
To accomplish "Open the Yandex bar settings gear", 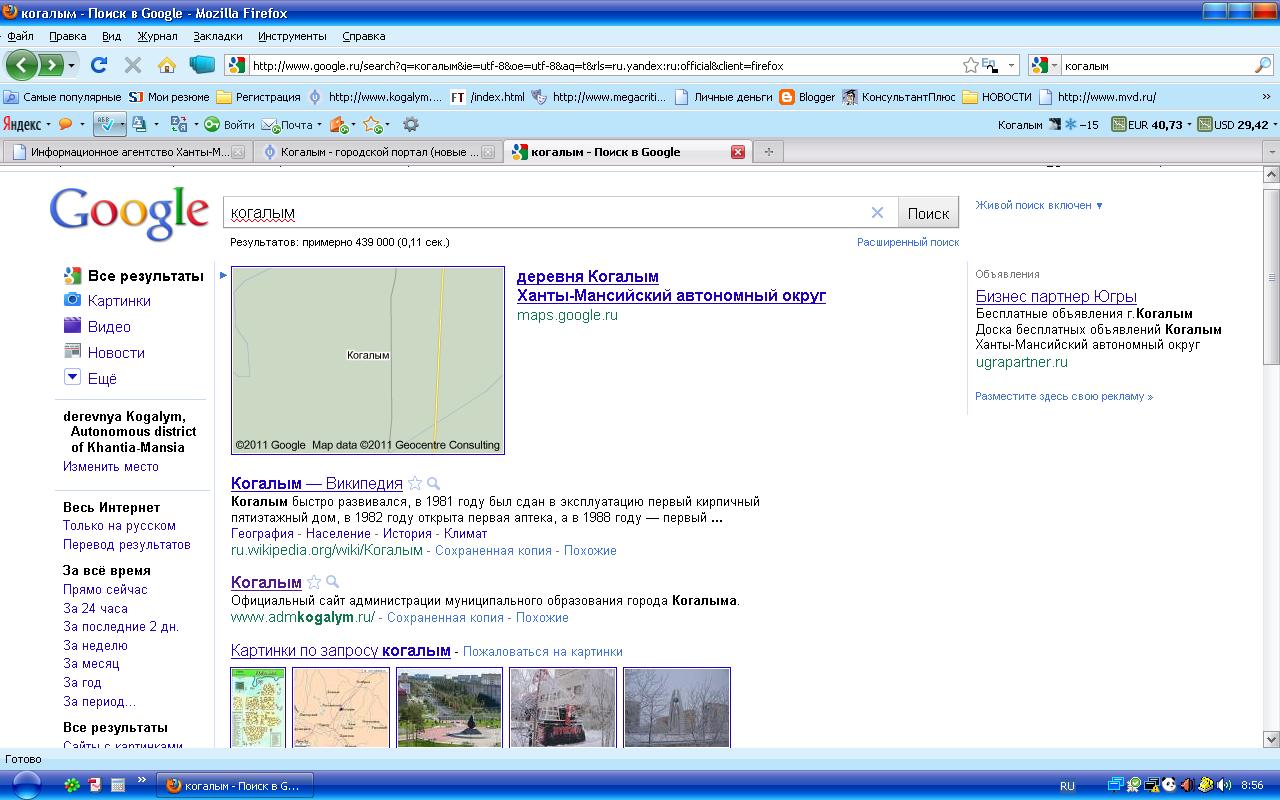I will (410, 125).
